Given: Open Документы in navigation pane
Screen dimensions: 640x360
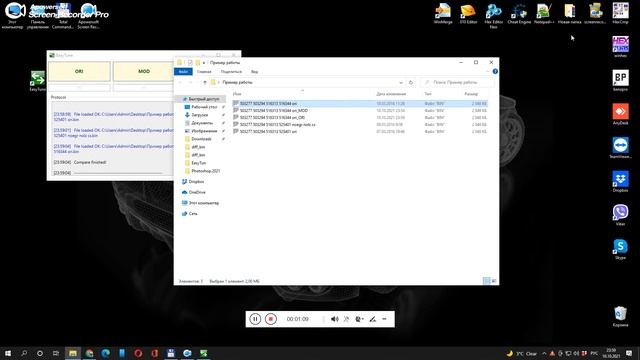Looking at the screenshot, I should coord(202,123).
